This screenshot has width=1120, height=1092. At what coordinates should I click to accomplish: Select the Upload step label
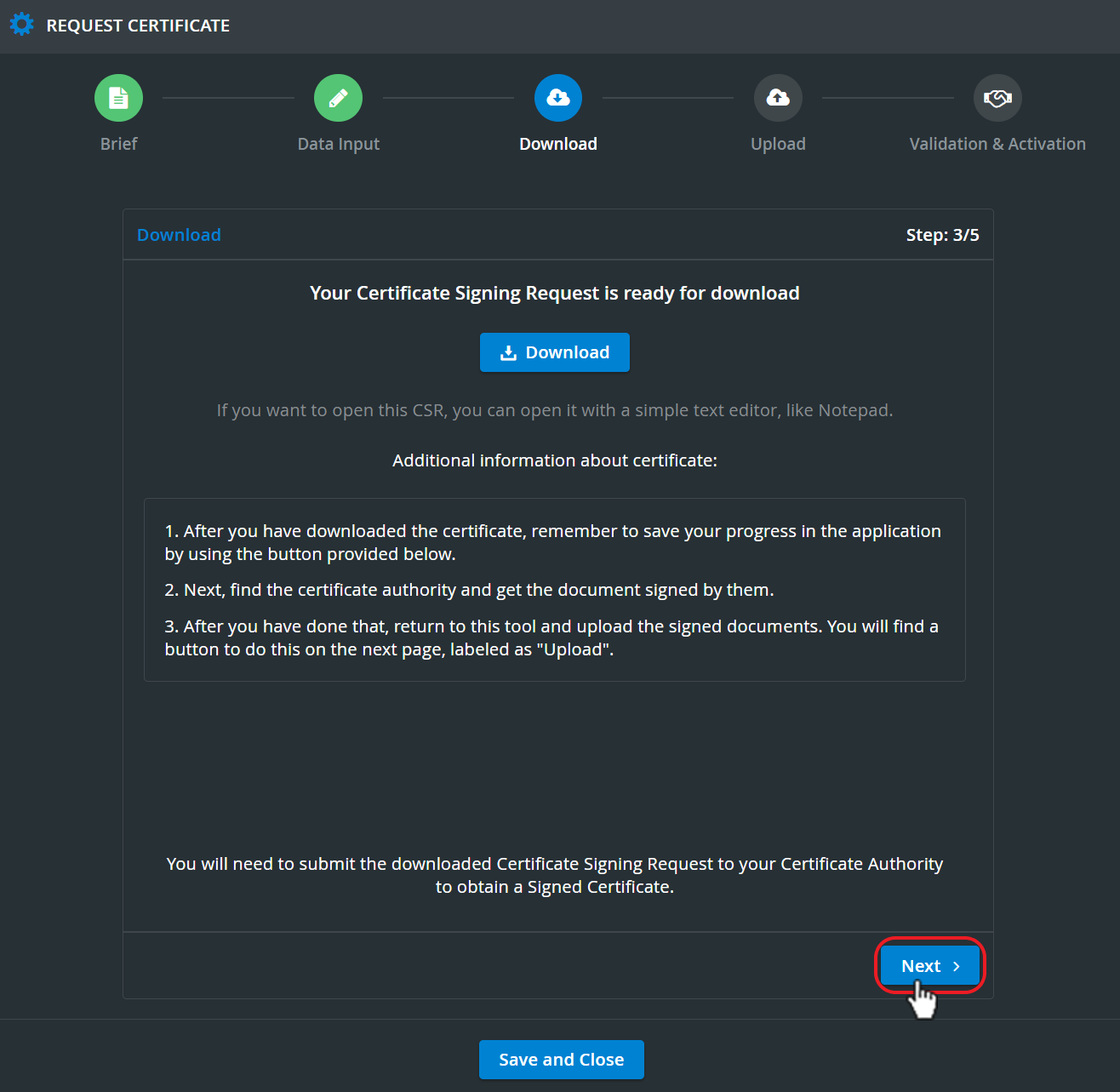click(778, 144)
